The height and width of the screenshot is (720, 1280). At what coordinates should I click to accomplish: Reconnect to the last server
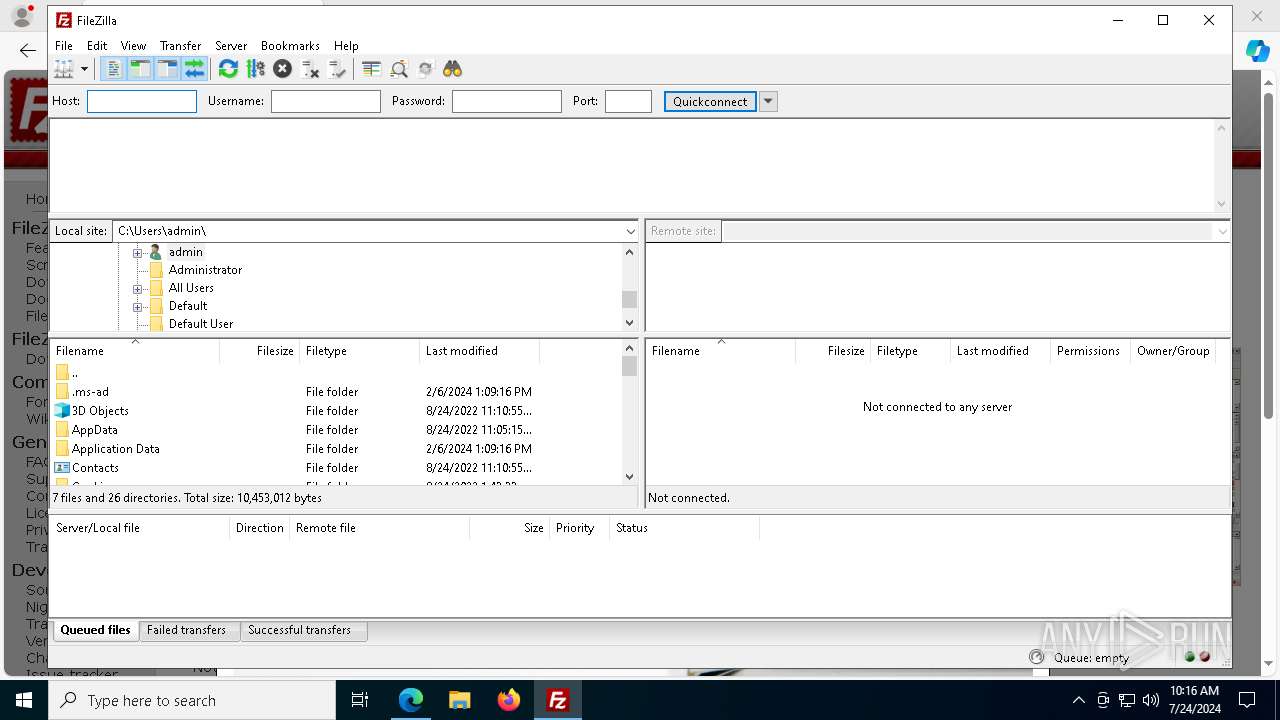click(337, 69)
